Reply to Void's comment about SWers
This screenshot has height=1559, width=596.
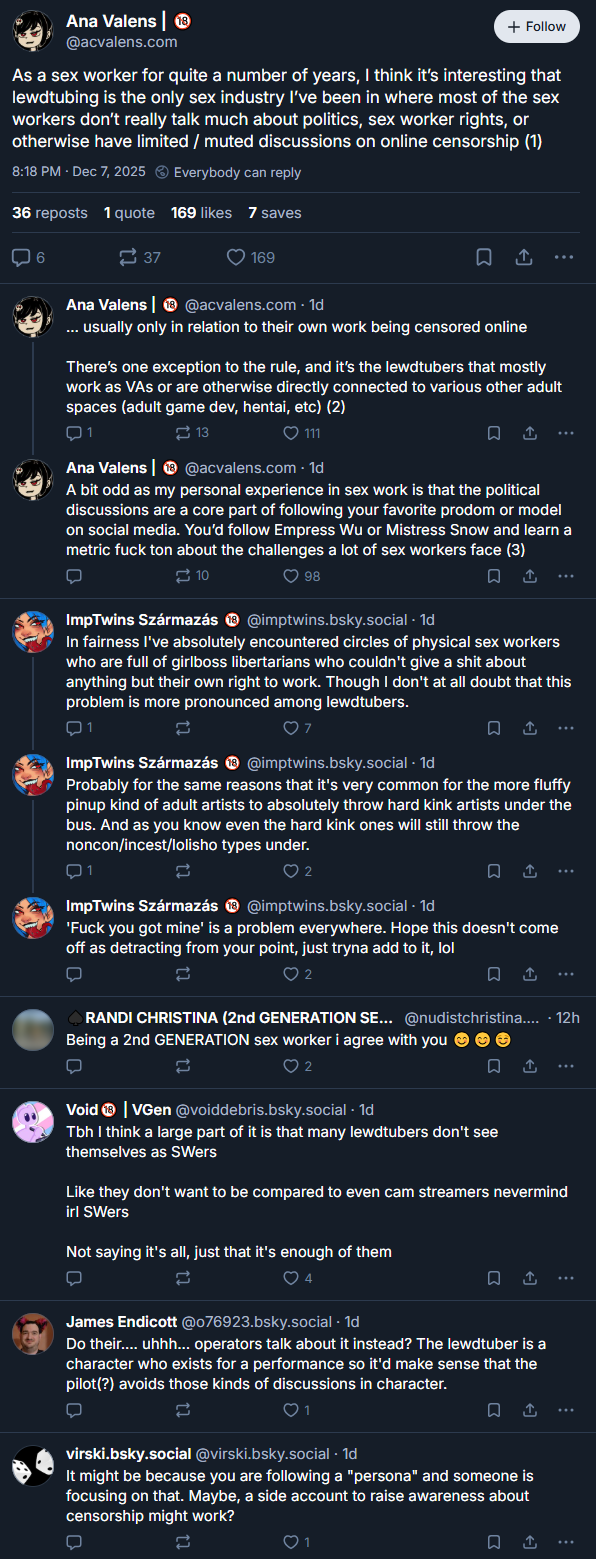click(x=73, y=1278)
